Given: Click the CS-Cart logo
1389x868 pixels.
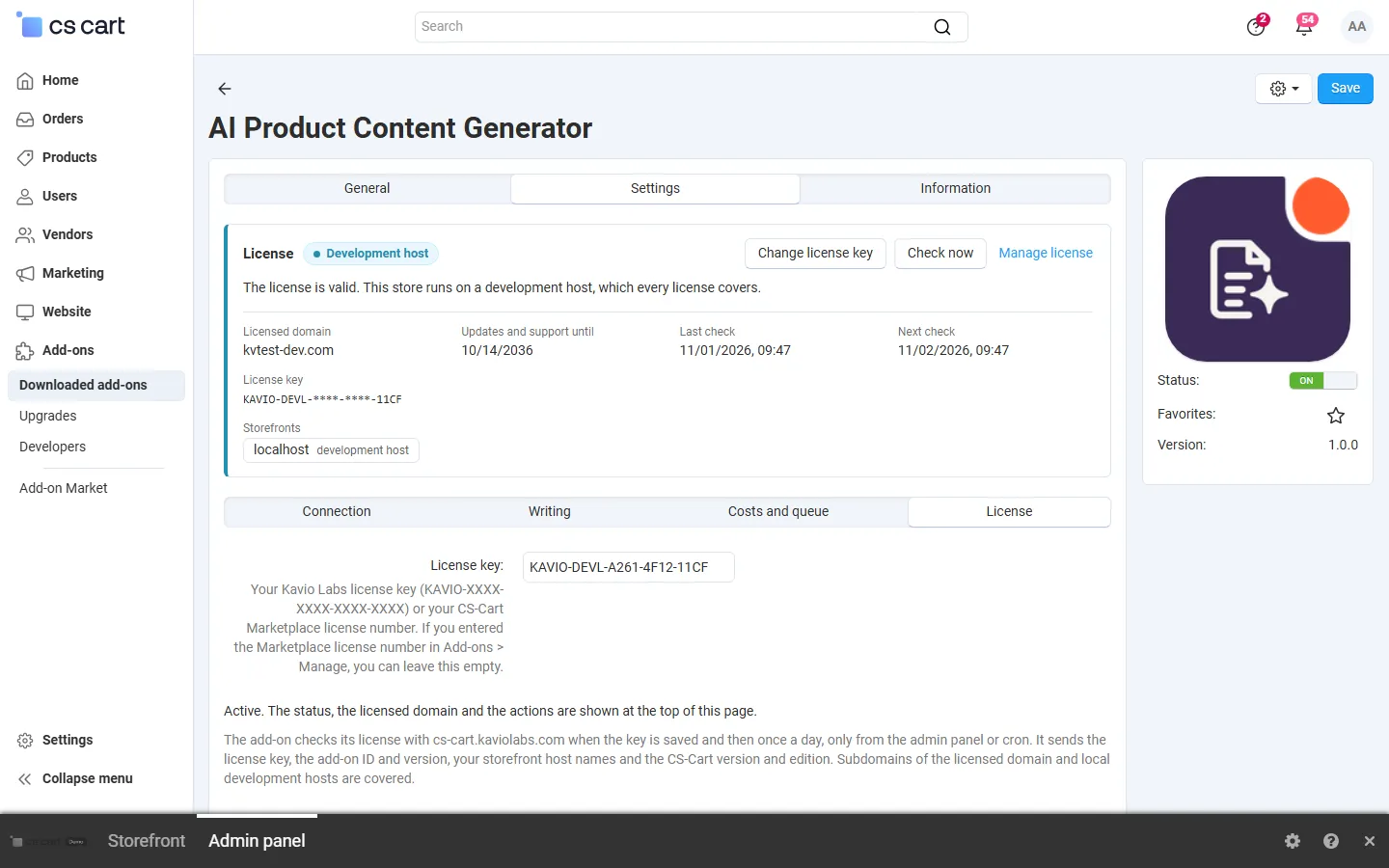Looking at the screenshot, I should click(71, 26).
